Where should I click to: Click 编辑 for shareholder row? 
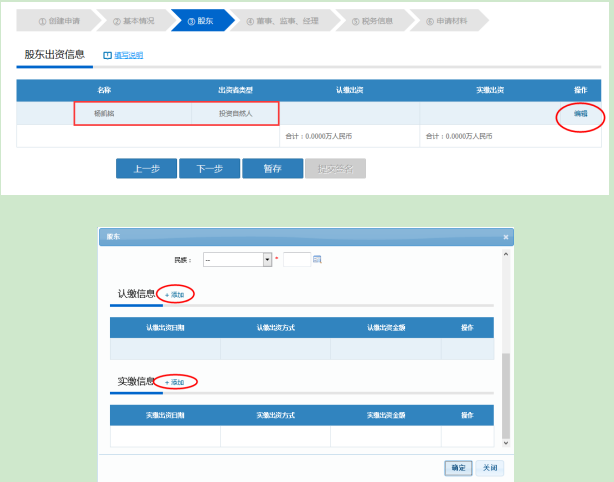coord(580,114)
